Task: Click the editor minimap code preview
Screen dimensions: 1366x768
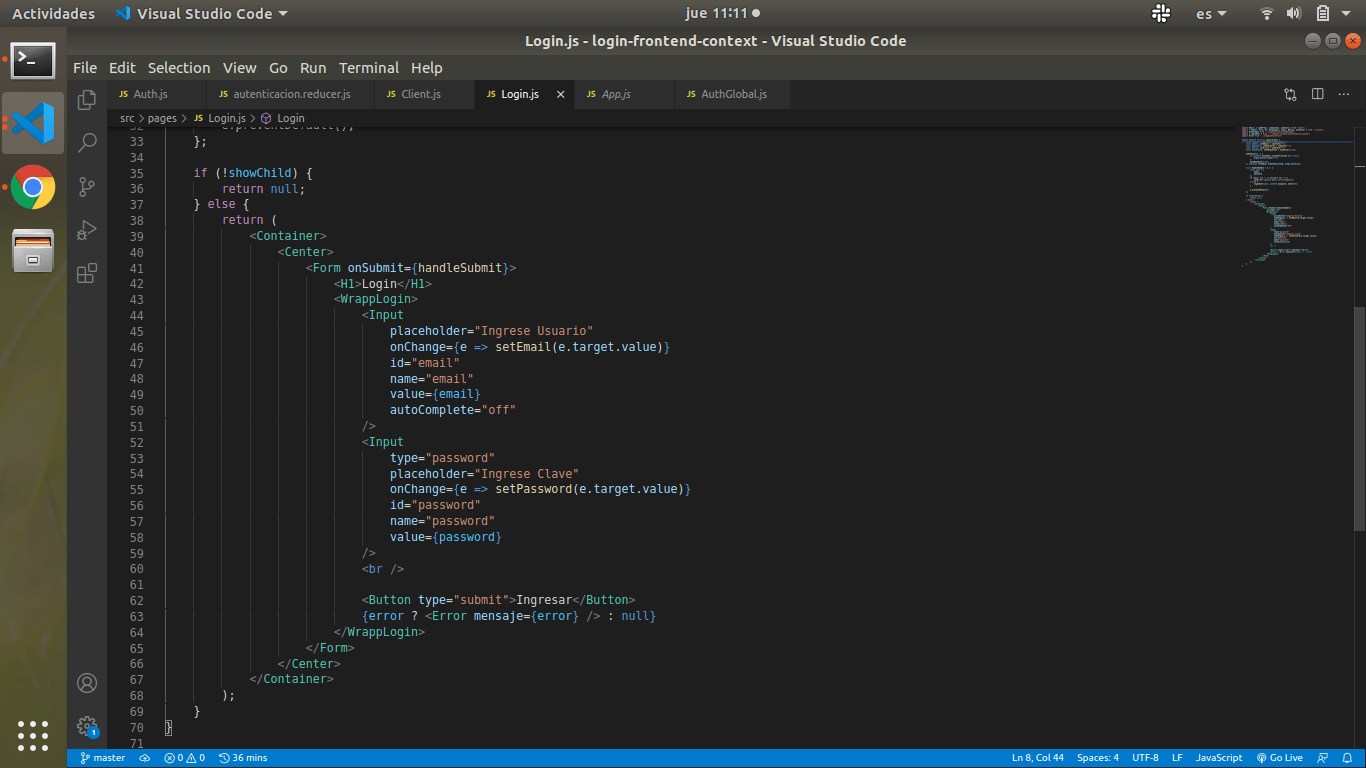Action: (1297, 195)
